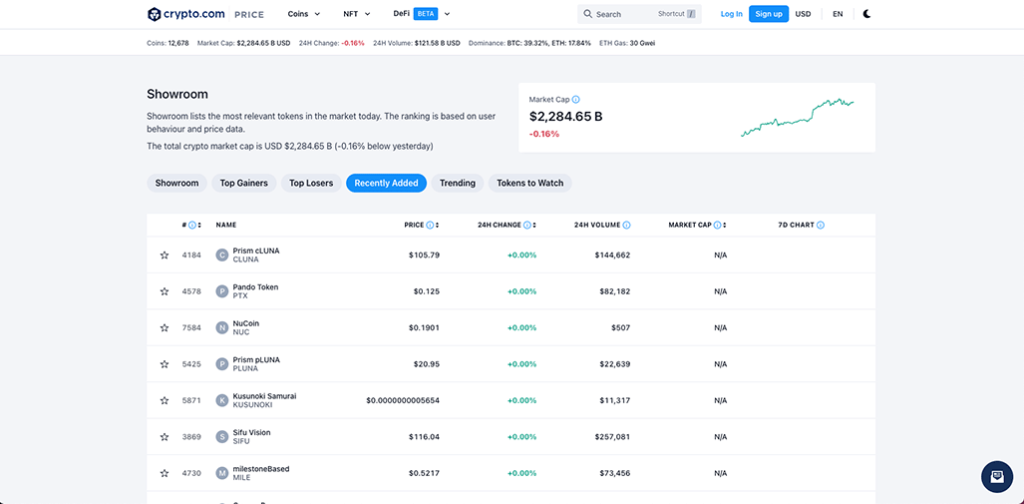1024x504 pixels.
Task: Favorite NuCoin with star
Action: pyautogui.click(x=164, y=328)
